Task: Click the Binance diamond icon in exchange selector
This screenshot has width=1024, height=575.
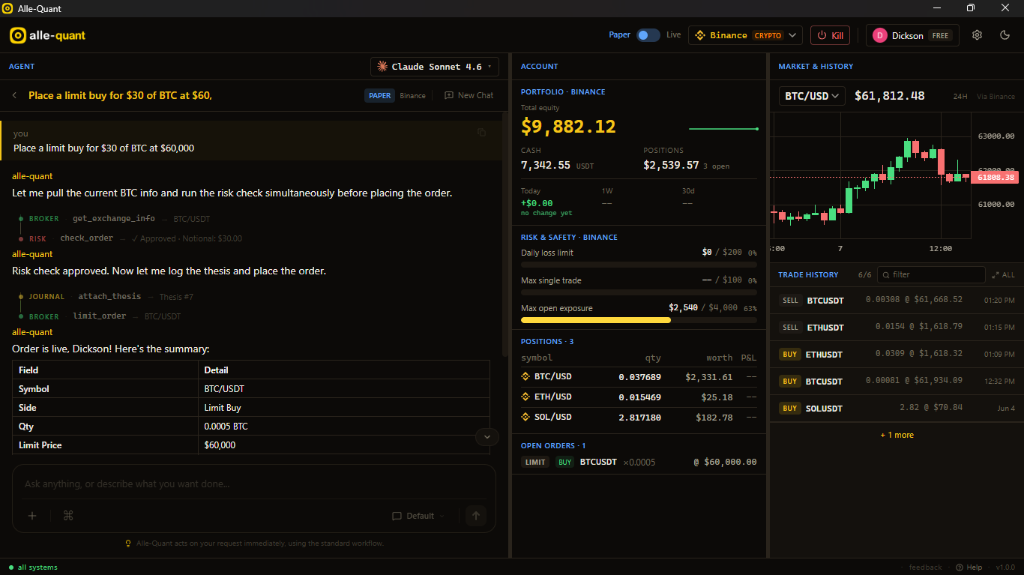Action: click(x=700, y=35)
